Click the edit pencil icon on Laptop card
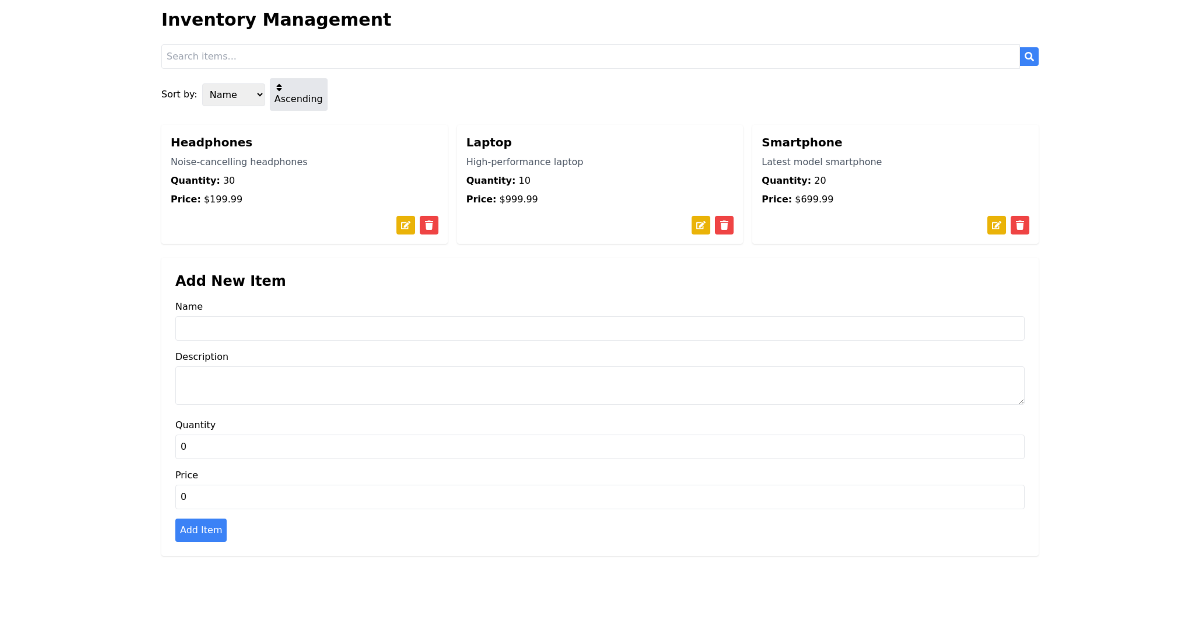 click(x=700, y=225)
